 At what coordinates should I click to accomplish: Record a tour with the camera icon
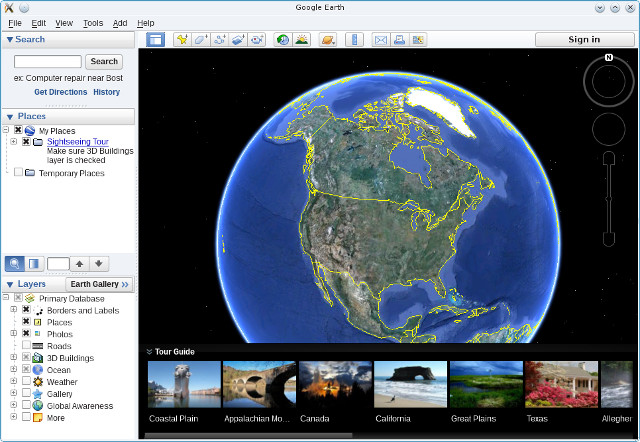click(x=257, y=40)
